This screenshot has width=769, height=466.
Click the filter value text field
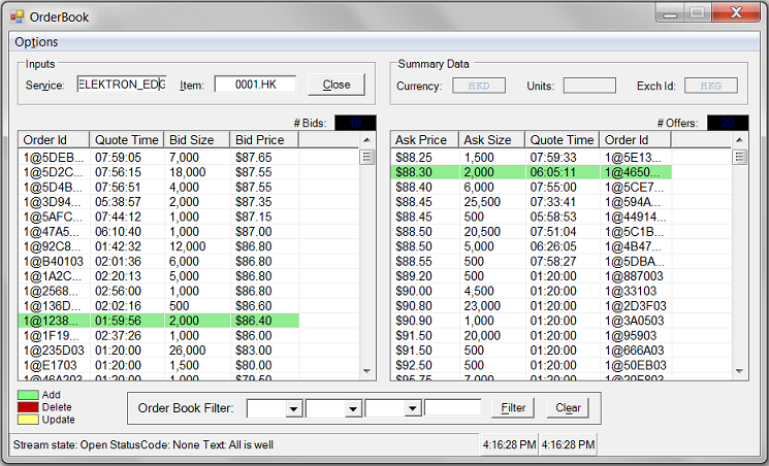(x=453, y=408)
